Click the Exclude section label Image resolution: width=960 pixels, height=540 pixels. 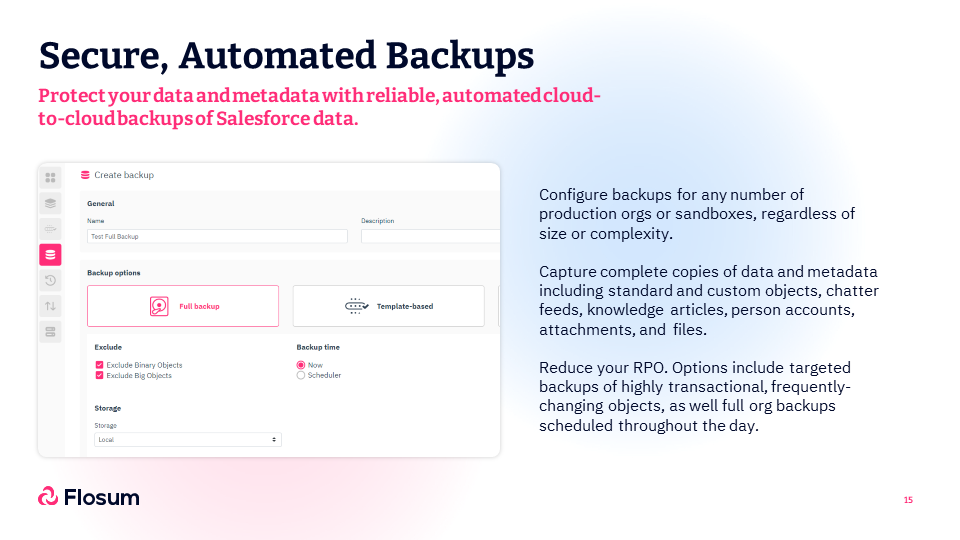click(108, 347)
